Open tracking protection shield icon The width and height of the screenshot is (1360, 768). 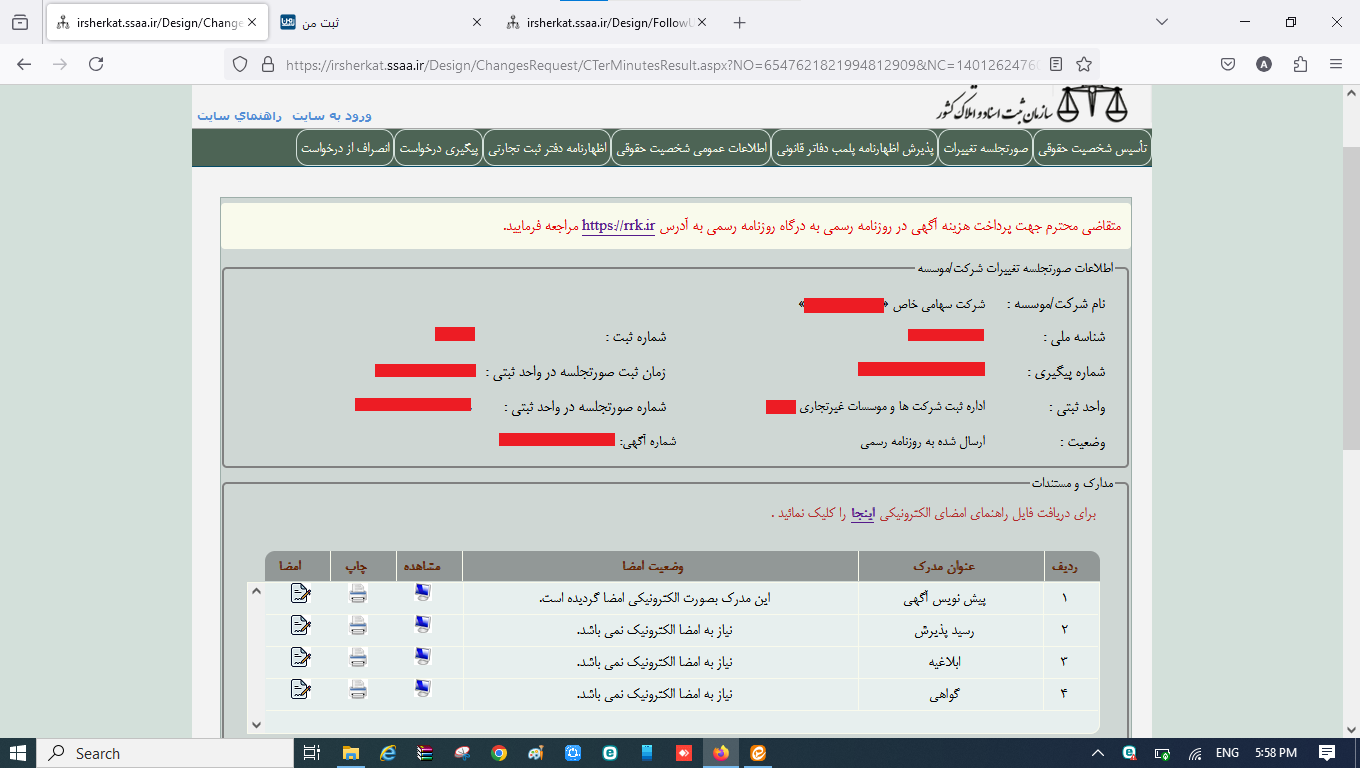(x=240, y=64)
